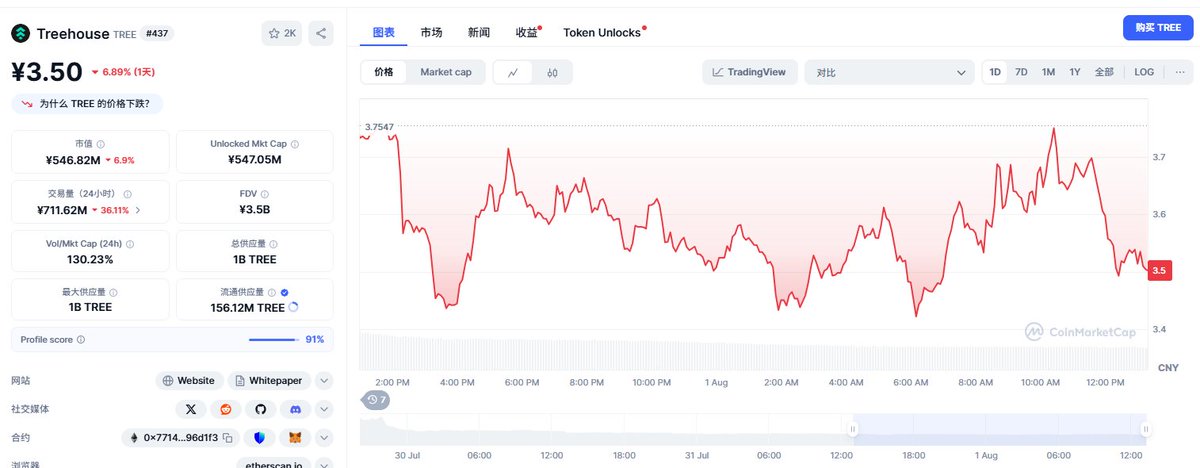Click the 购买 TREE button
The height and width of the screenshot is (468, 1200).
(x=1158, y=28)
